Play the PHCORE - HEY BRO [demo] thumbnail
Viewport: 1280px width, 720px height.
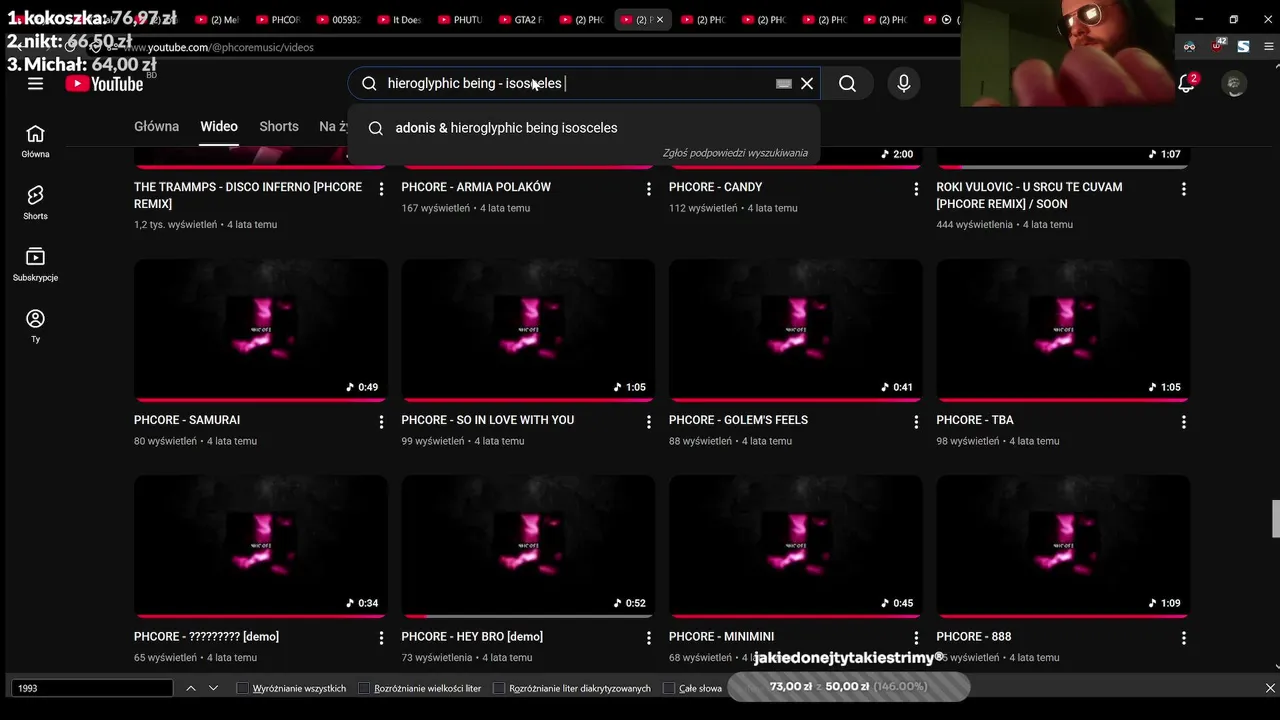pos(528,546)
